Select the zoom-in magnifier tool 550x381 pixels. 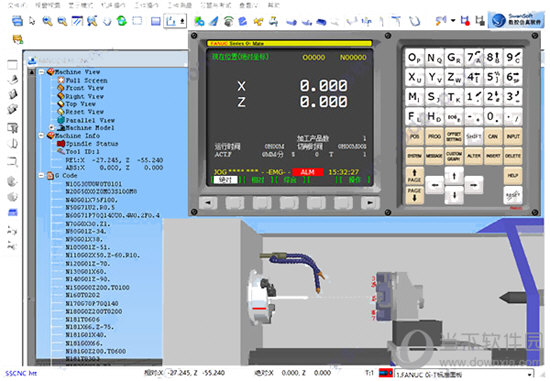[x=47, y=21]
